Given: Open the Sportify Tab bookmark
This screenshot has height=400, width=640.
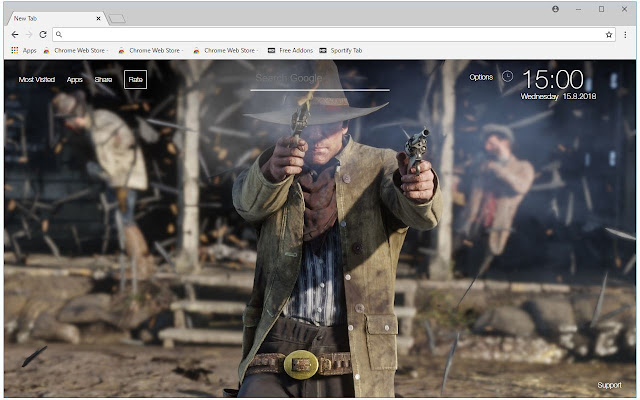Looking at the screenshot, I should pyautogui.click(x=341, y=50).
